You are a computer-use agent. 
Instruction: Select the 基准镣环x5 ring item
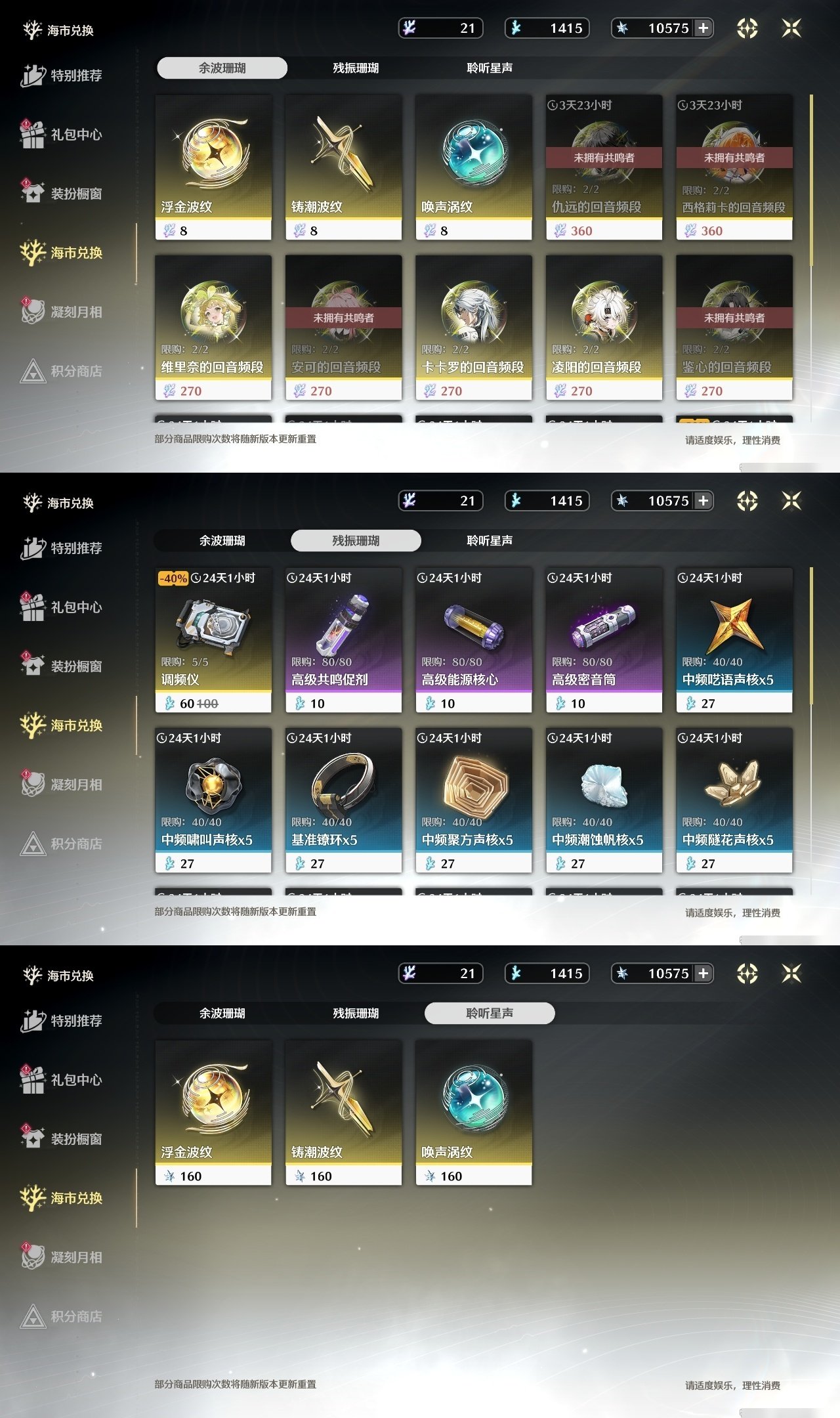pos(343,800)
